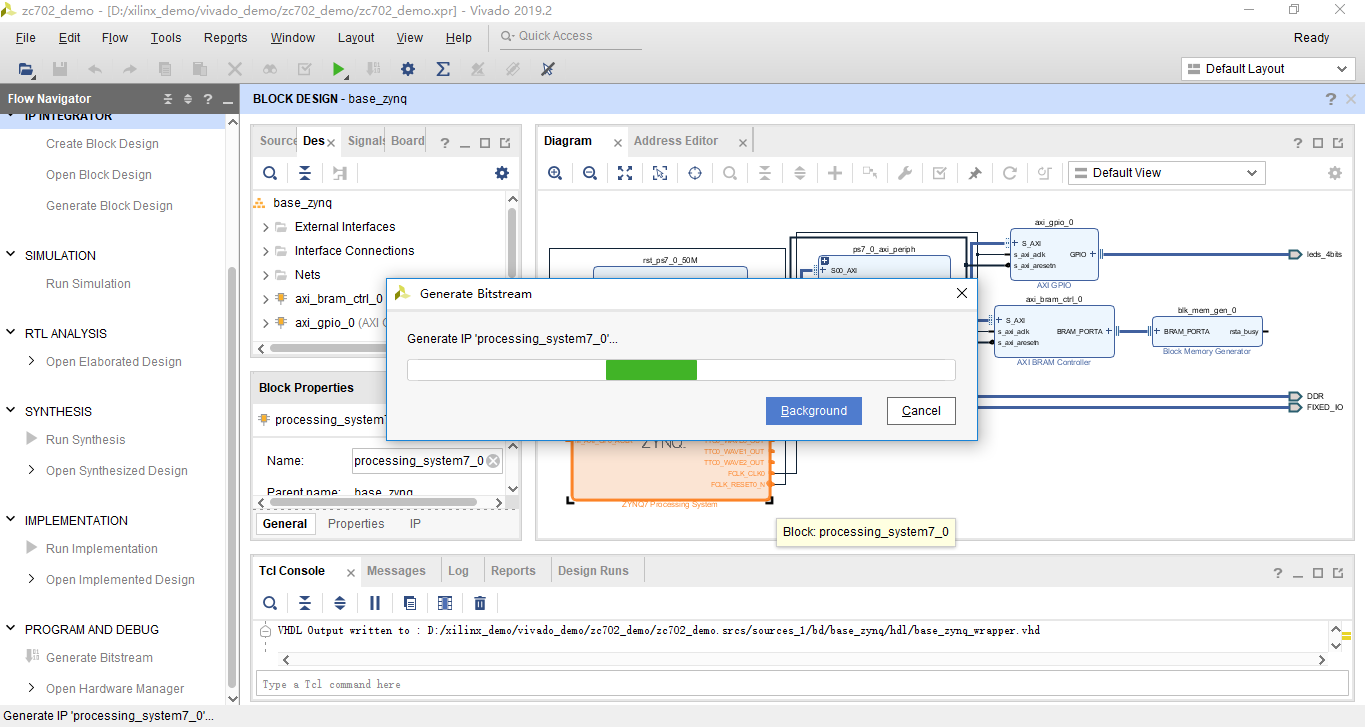The image size is (1365, 727).
Task: Select blk_mem_gen_0 block in diagram
Action: [1207, 330]
